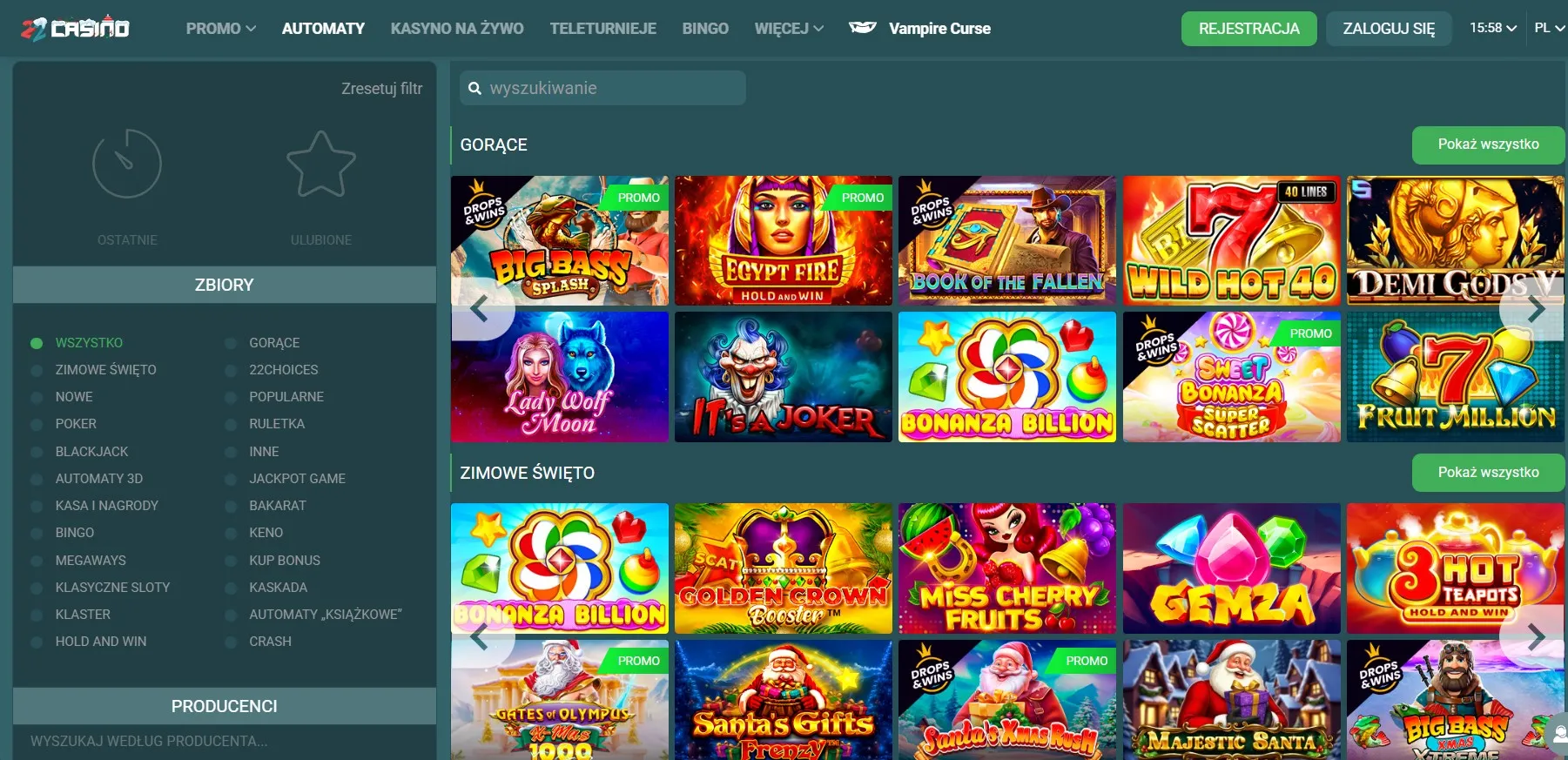This screenshot has height=760, width=1568.
Task: Open the Bingo menu item
Action: pos(704,29)
